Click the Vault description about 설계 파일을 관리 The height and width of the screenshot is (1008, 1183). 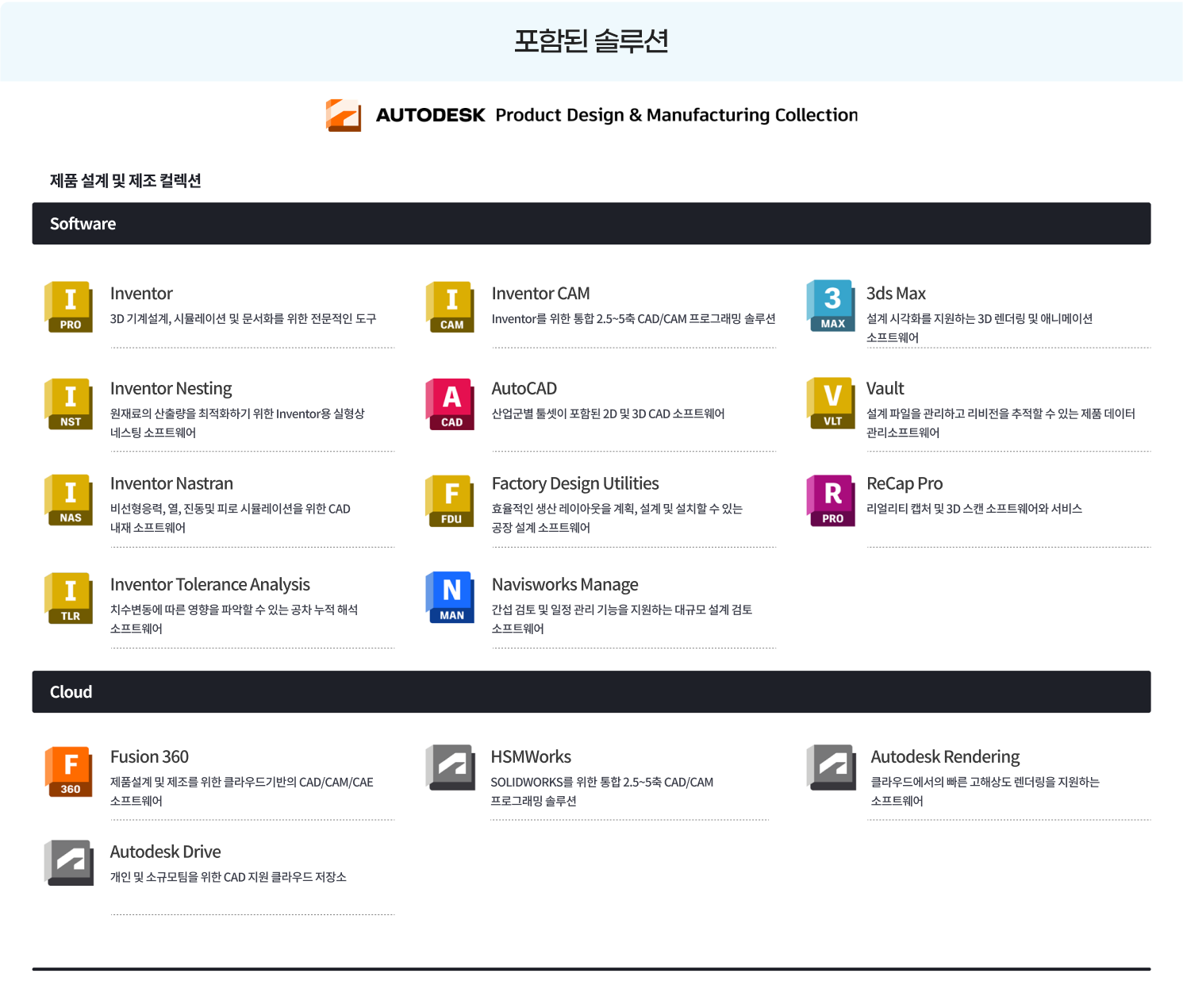pos(1001,424)
